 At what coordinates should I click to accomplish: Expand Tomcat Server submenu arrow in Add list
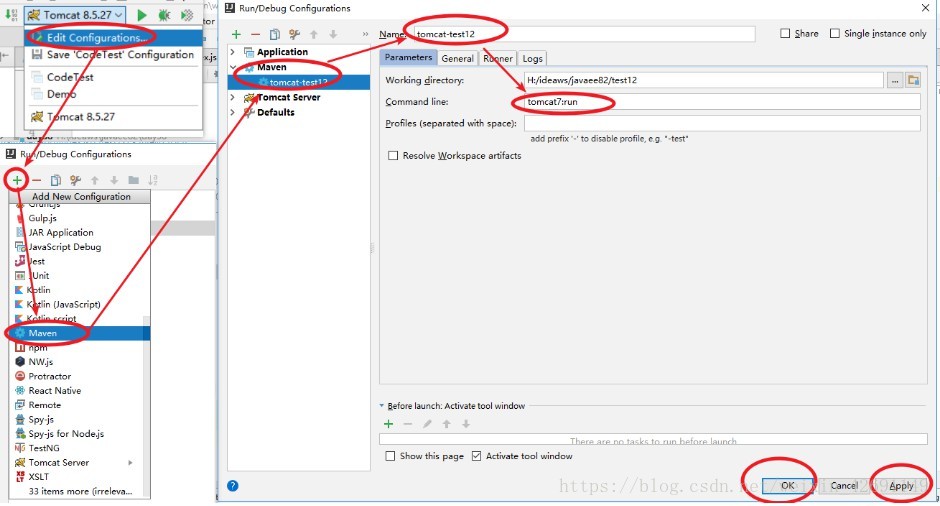click(130, 463)
